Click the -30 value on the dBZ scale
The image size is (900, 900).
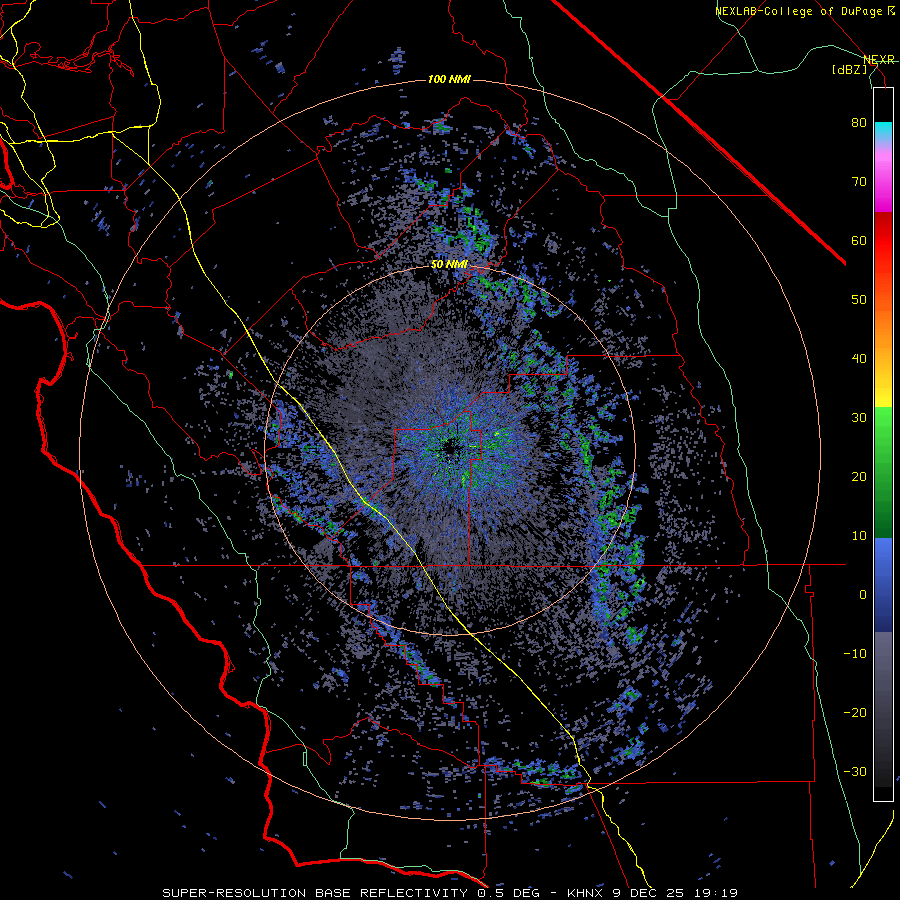point(855,771)
